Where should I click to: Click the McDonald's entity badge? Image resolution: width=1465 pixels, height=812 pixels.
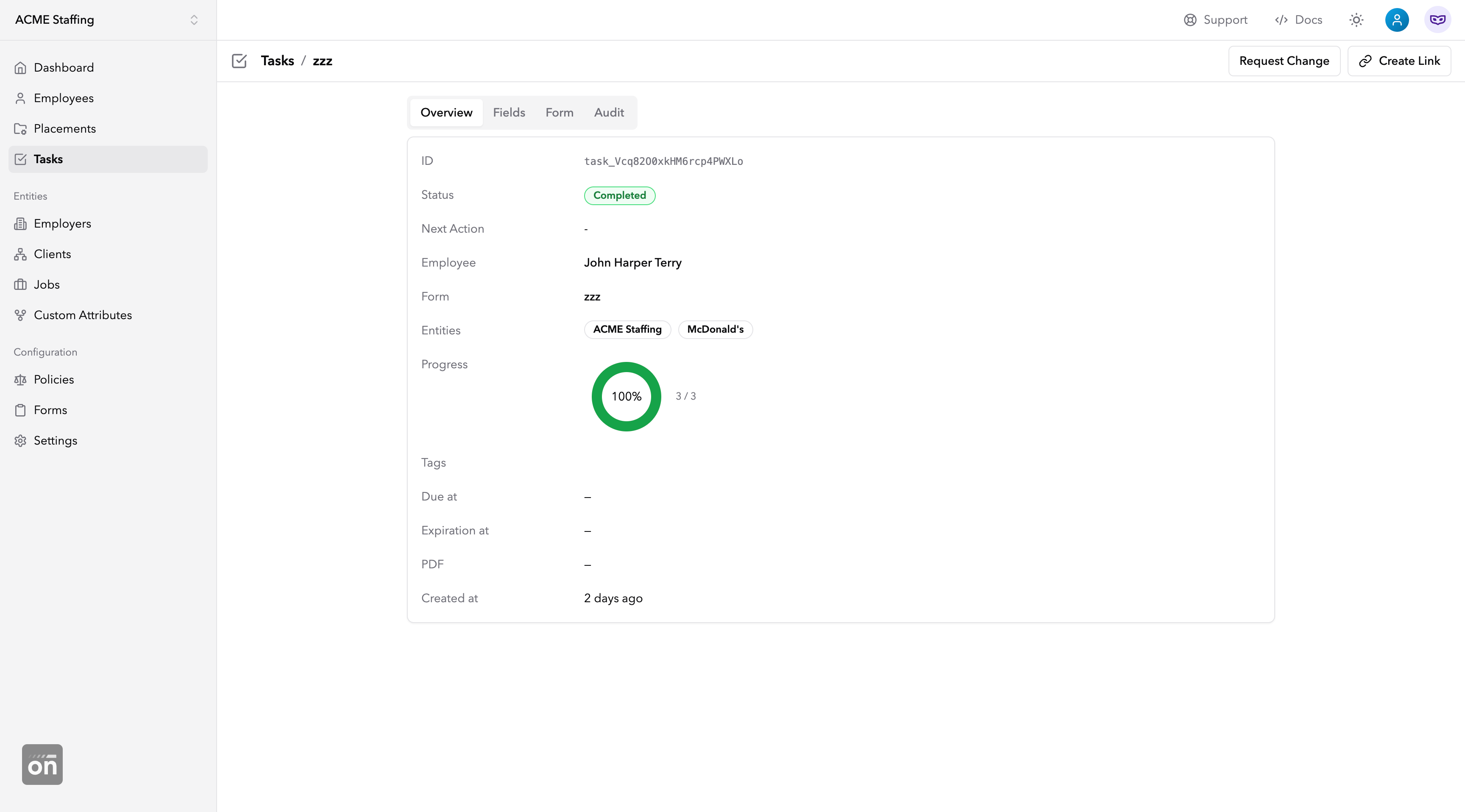coord(715,329)
